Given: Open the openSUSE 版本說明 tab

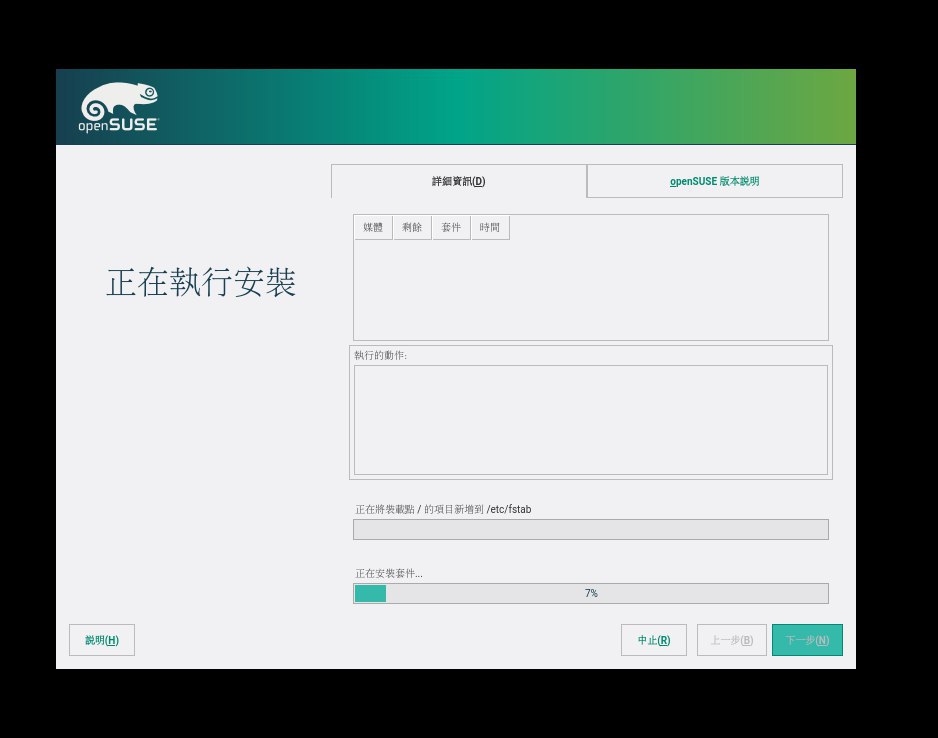Looking at the screenshot, I should (x=715, y=181).
